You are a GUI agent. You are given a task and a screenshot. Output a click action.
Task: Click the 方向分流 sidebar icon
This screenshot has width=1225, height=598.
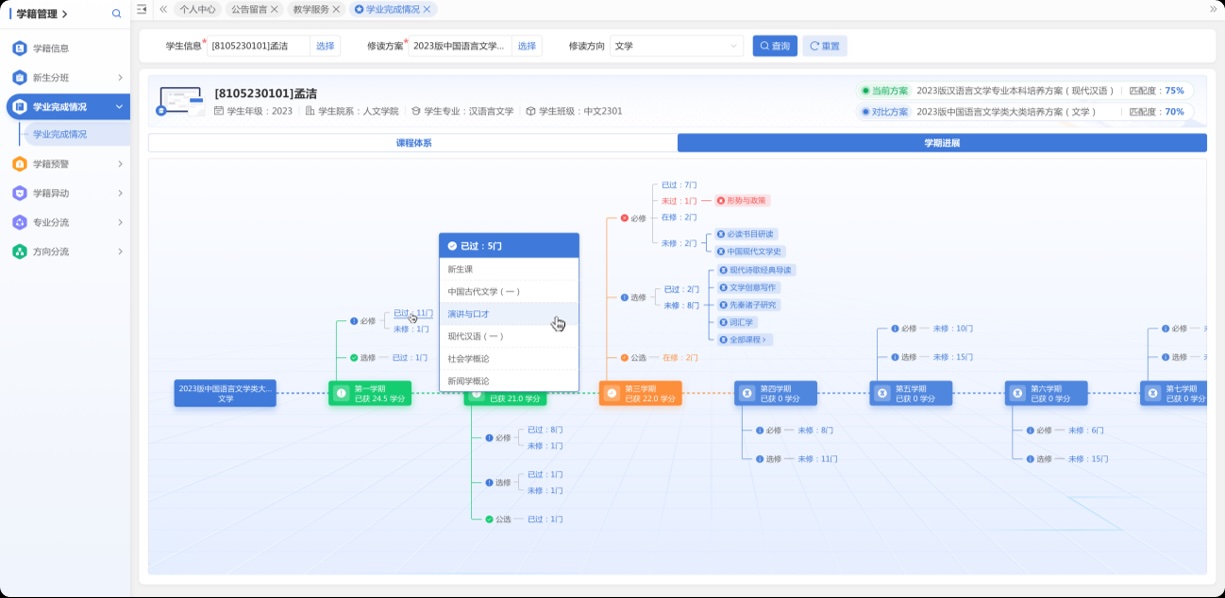pyautogui.click(x=19, y=252)
